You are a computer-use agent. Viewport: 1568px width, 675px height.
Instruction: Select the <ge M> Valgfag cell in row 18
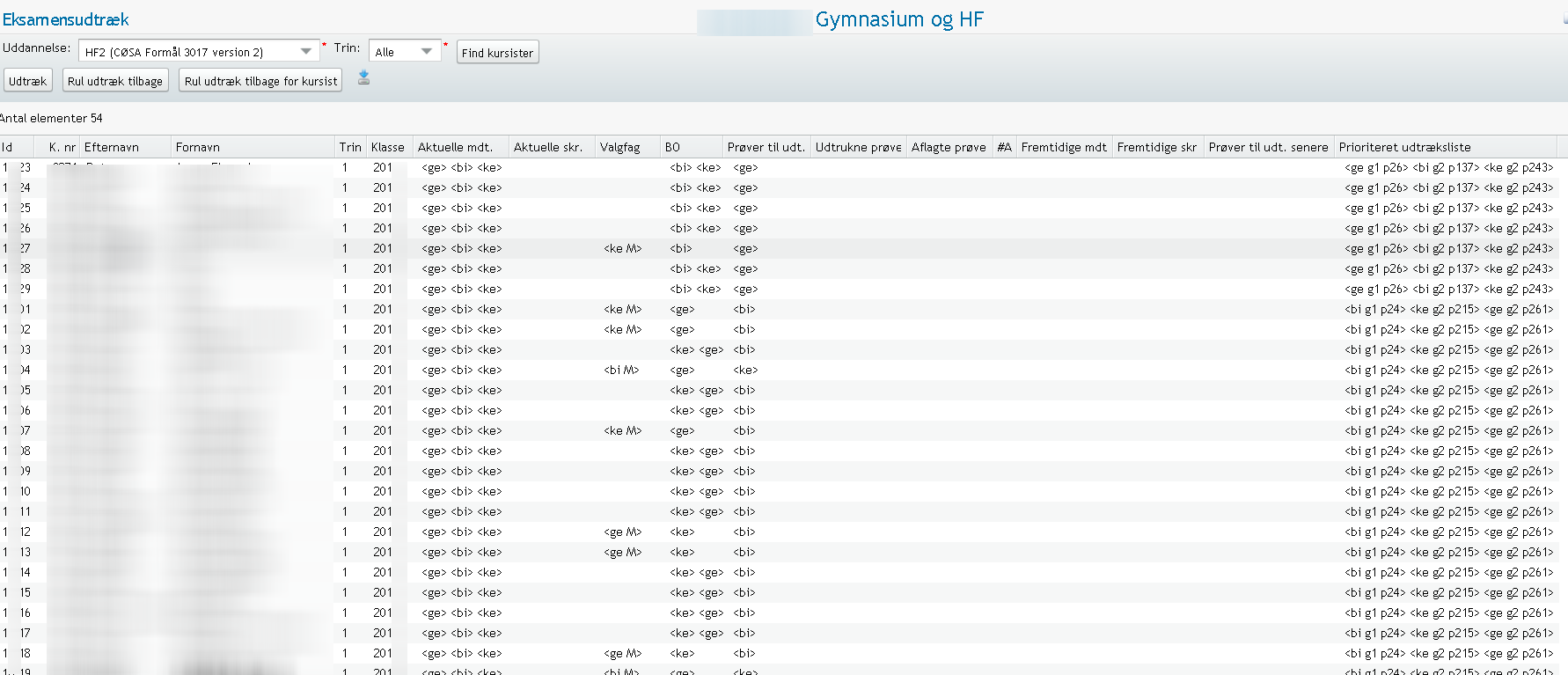(623, 653)
